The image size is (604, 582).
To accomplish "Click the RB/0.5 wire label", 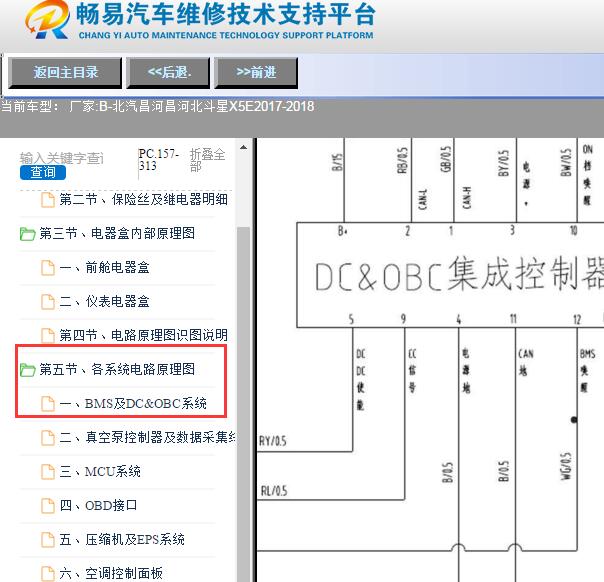I will pos(402,161).
